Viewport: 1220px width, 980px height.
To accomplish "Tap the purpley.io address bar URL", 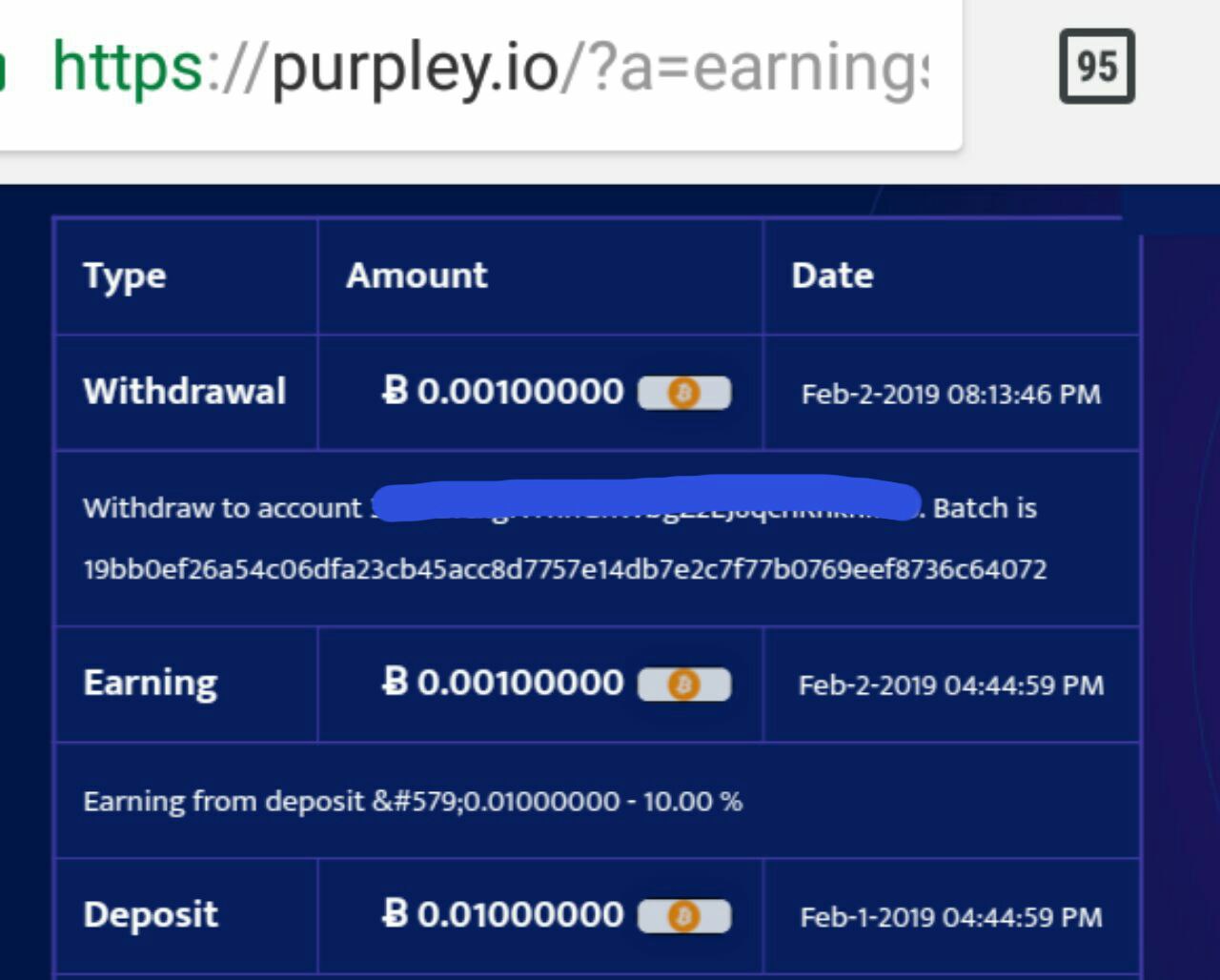I will (490, 69).
